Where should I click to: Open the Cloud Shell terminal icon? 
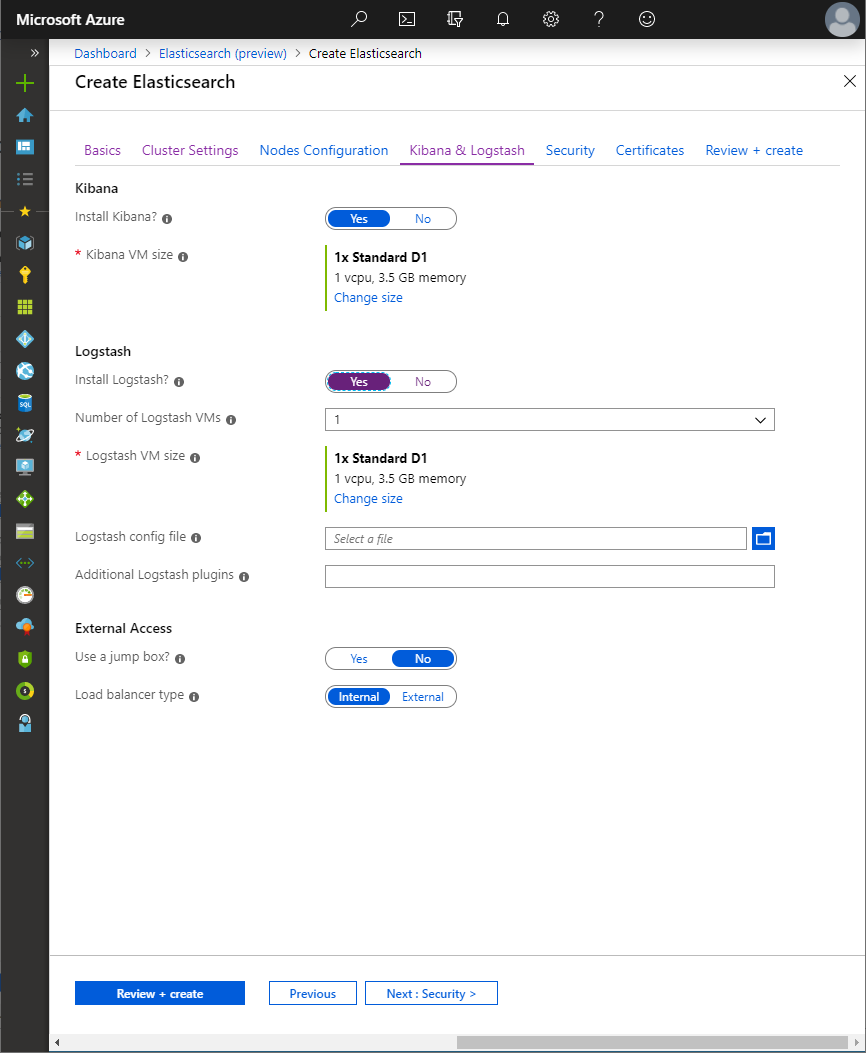(x=406, y=19)
